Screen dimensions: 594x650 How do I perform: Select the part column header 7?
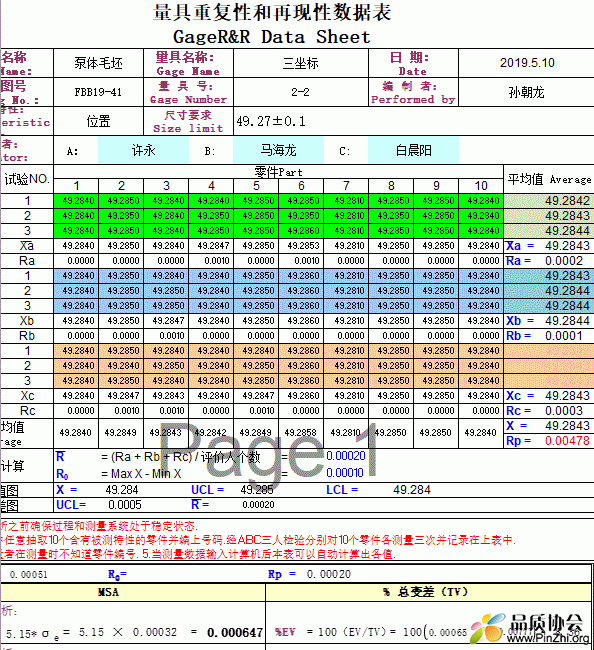pyautogui.click(x=346, y=186)
